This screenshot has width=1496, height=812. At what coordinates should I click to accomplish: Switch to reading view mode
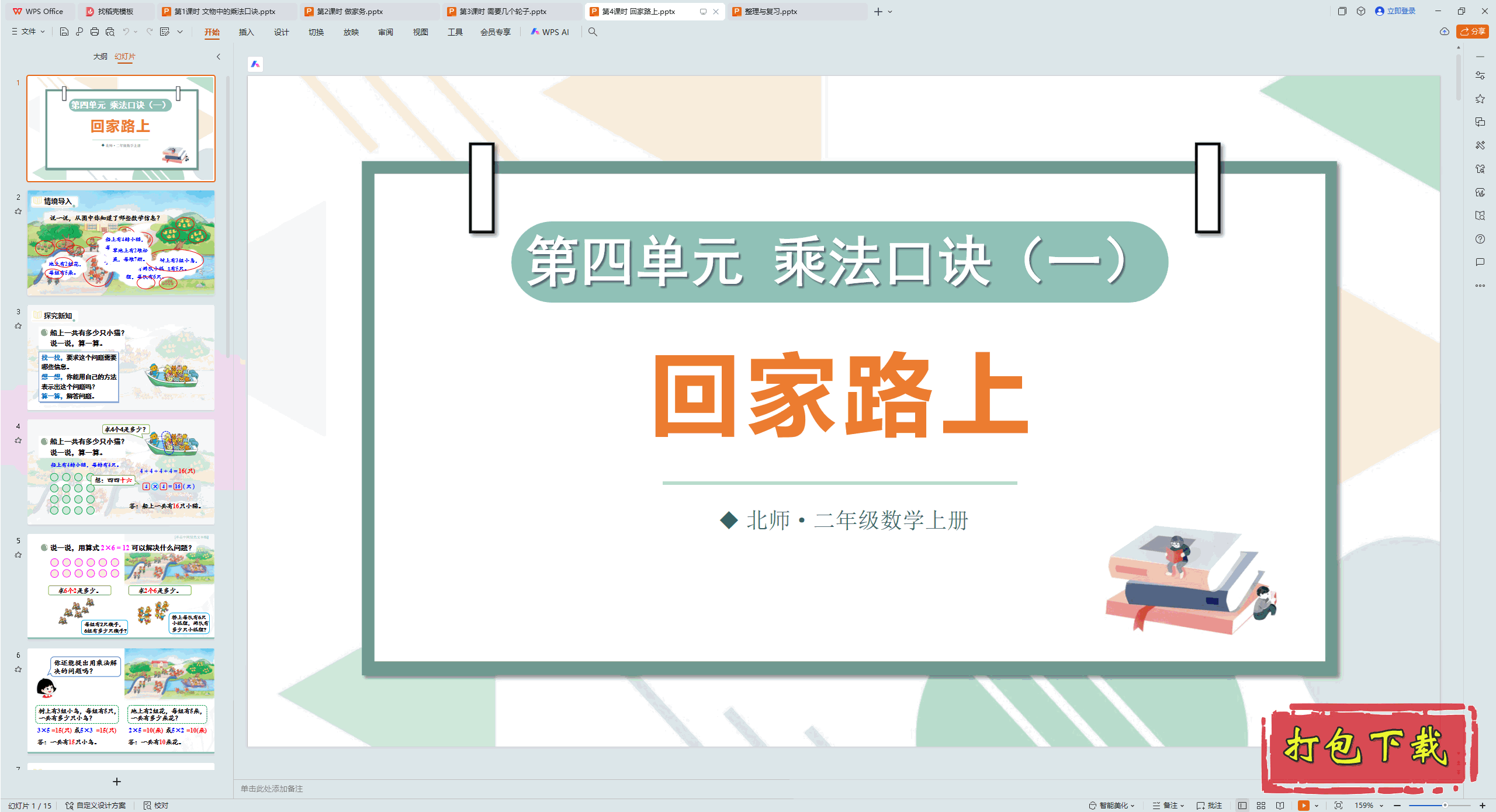(x=1280, y=805)
